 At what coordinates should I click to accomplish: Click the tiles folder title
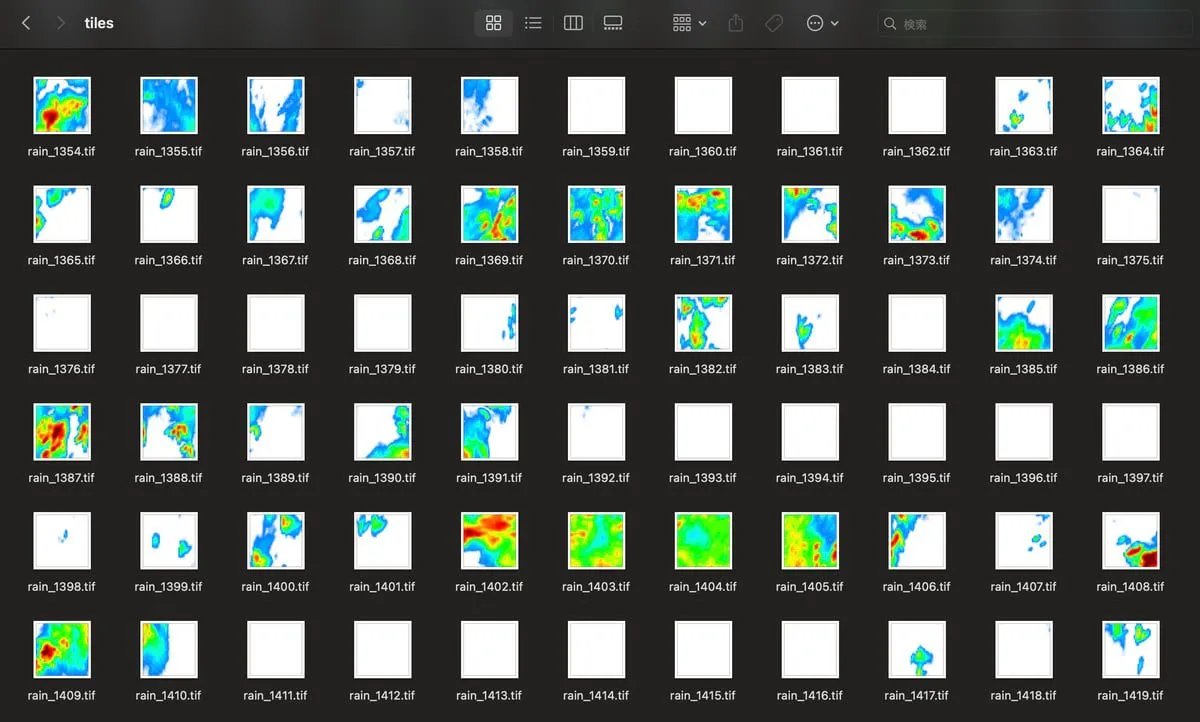click(99, 23)
